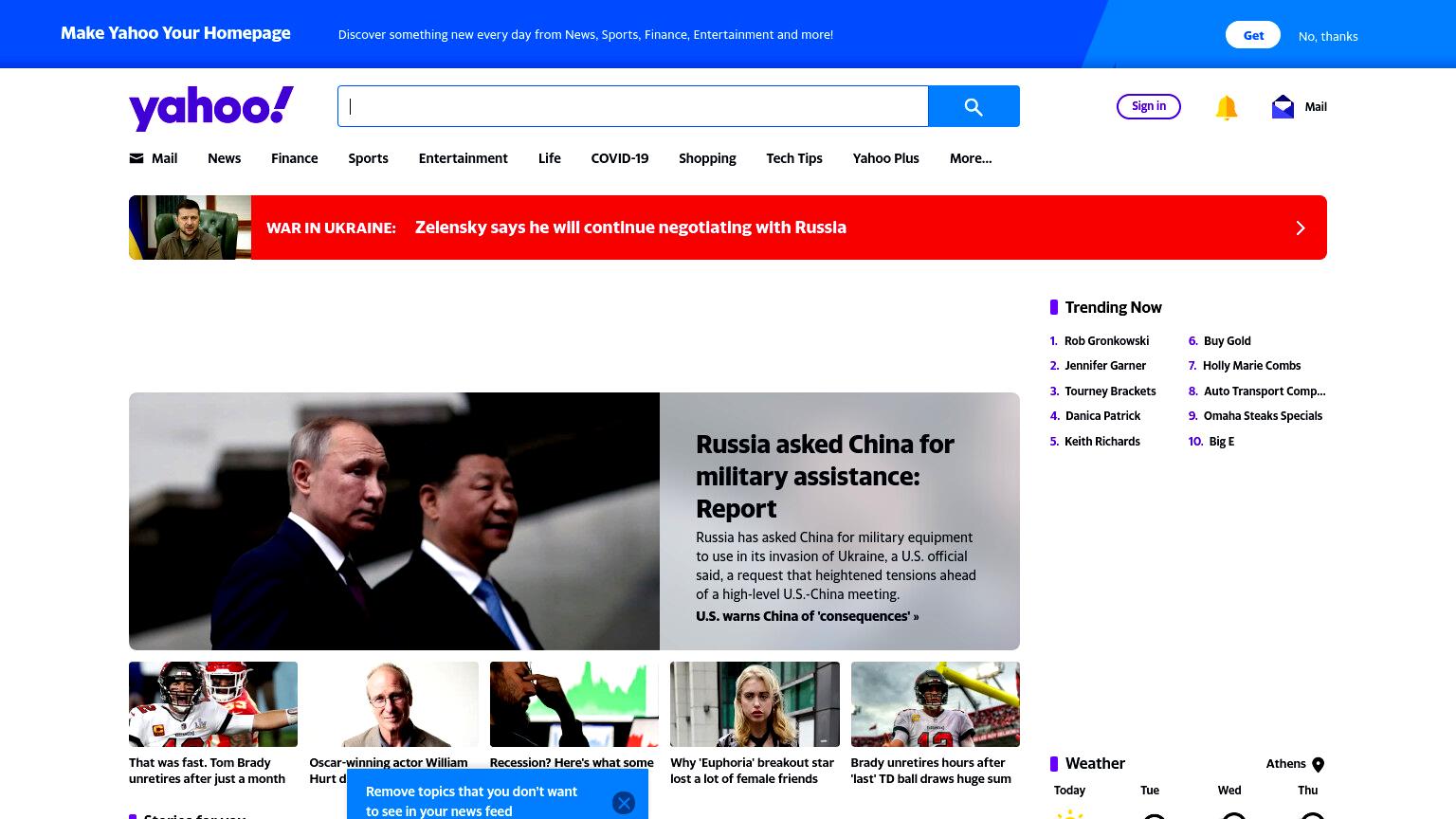Open the News section

pyautogui.click(x=225, y=158)
